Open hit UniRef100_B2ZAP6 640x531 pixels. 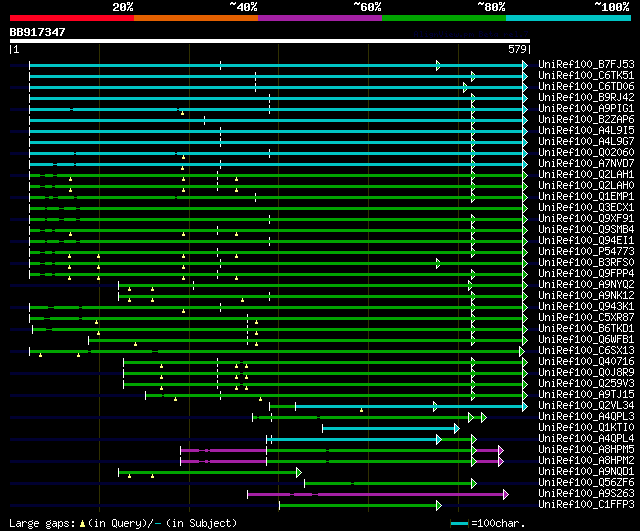586,120
